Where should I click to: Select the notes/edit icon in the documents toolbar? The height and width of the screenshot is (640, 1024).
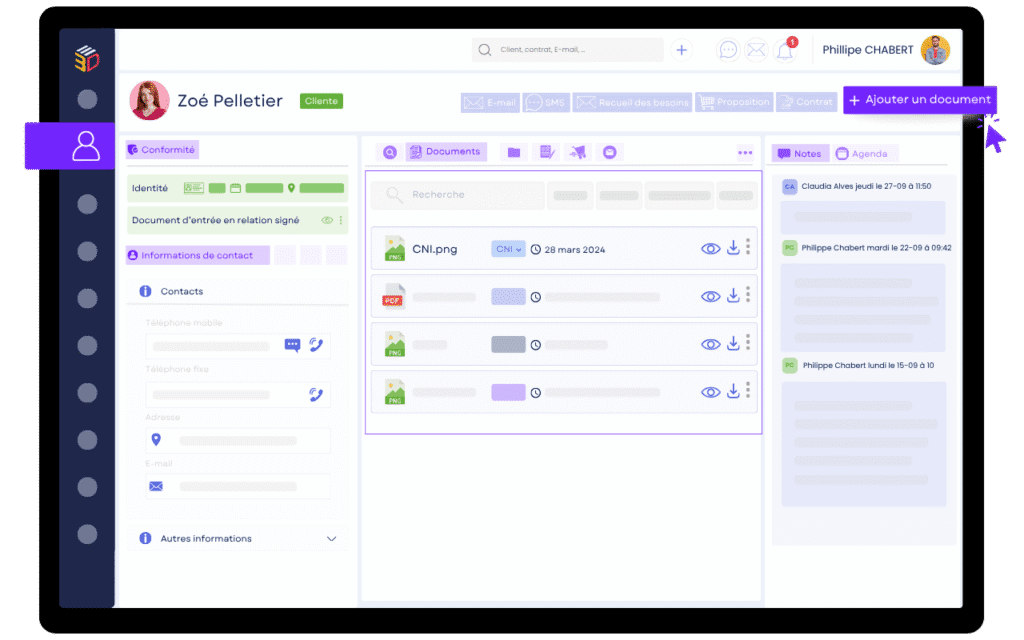point(545,151)
